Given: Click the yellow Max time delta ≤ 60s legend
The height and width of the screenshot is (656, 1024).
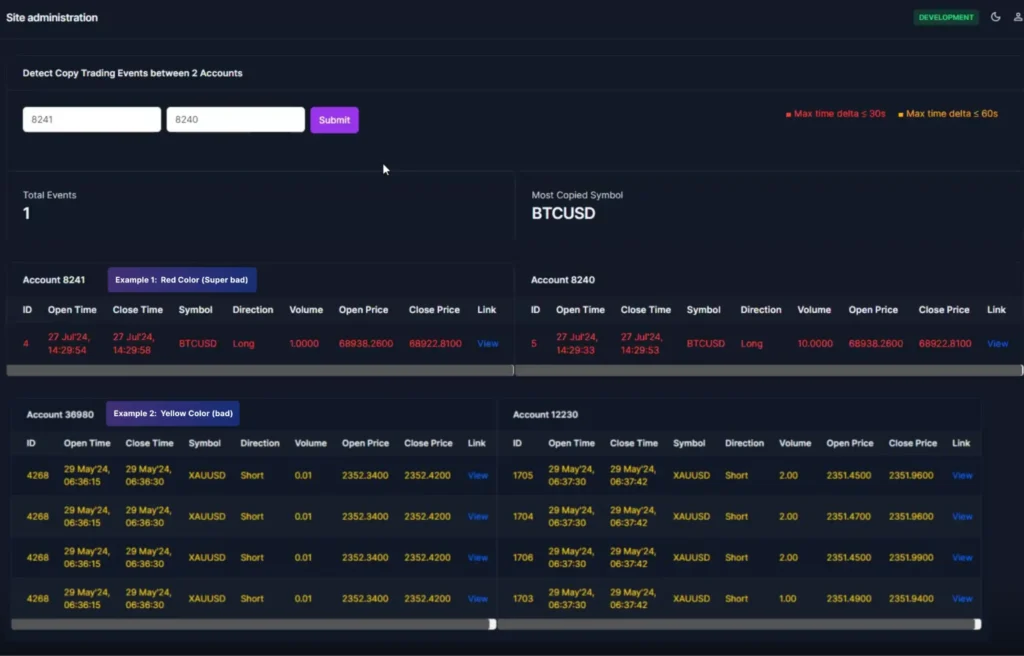Looking at the screenshot, I should (948, 114).
